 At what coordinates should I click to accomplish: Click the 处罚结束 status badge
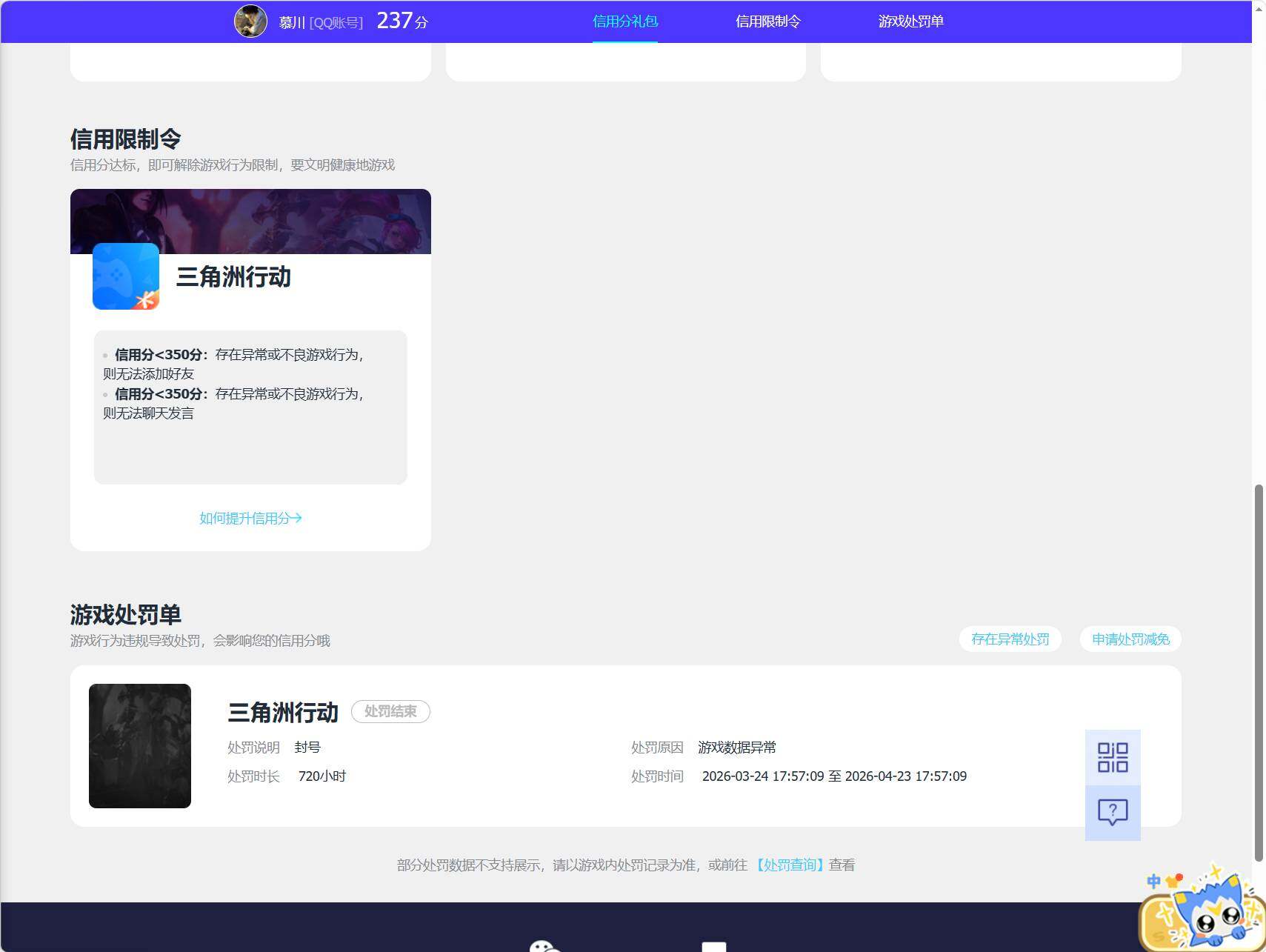click(x=390, y=711)
